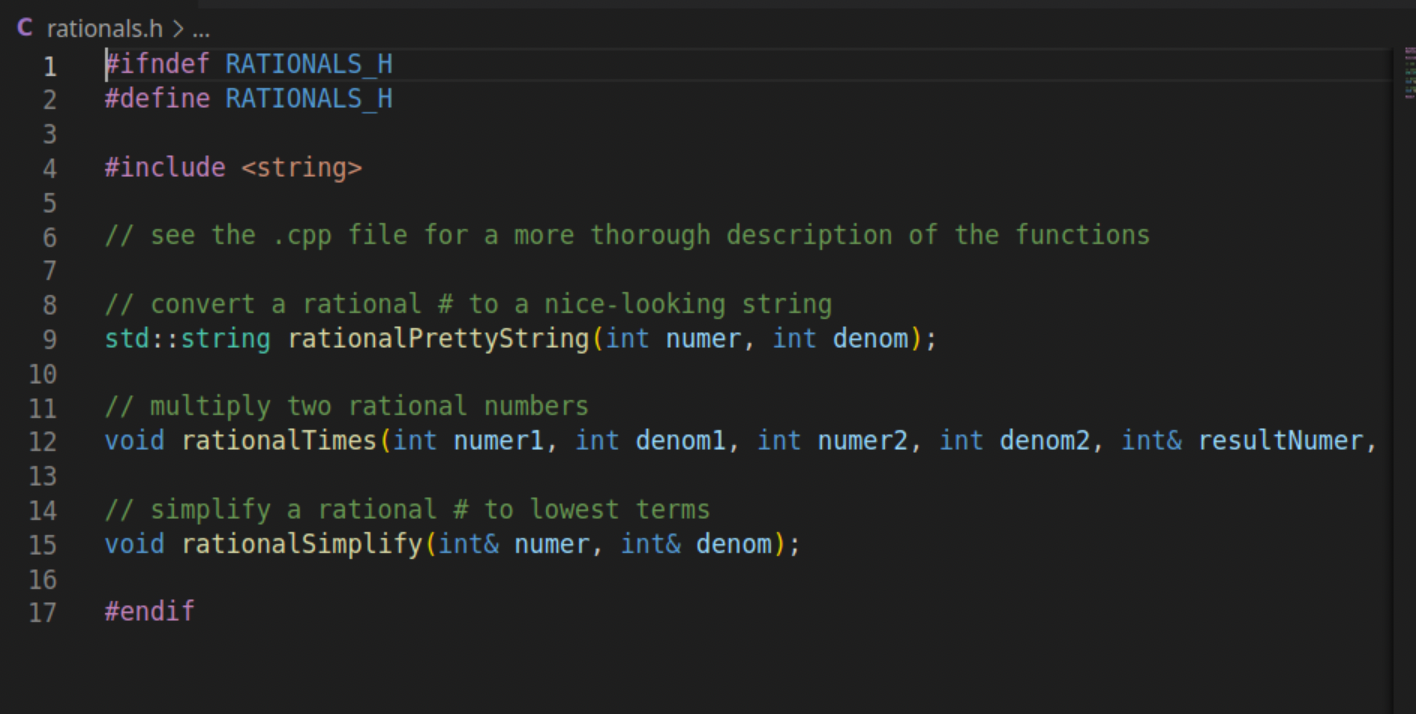This screenshot has width=1416, height=714.
Task: Click the #endif directive on line 17
Action: coord(148,611)
